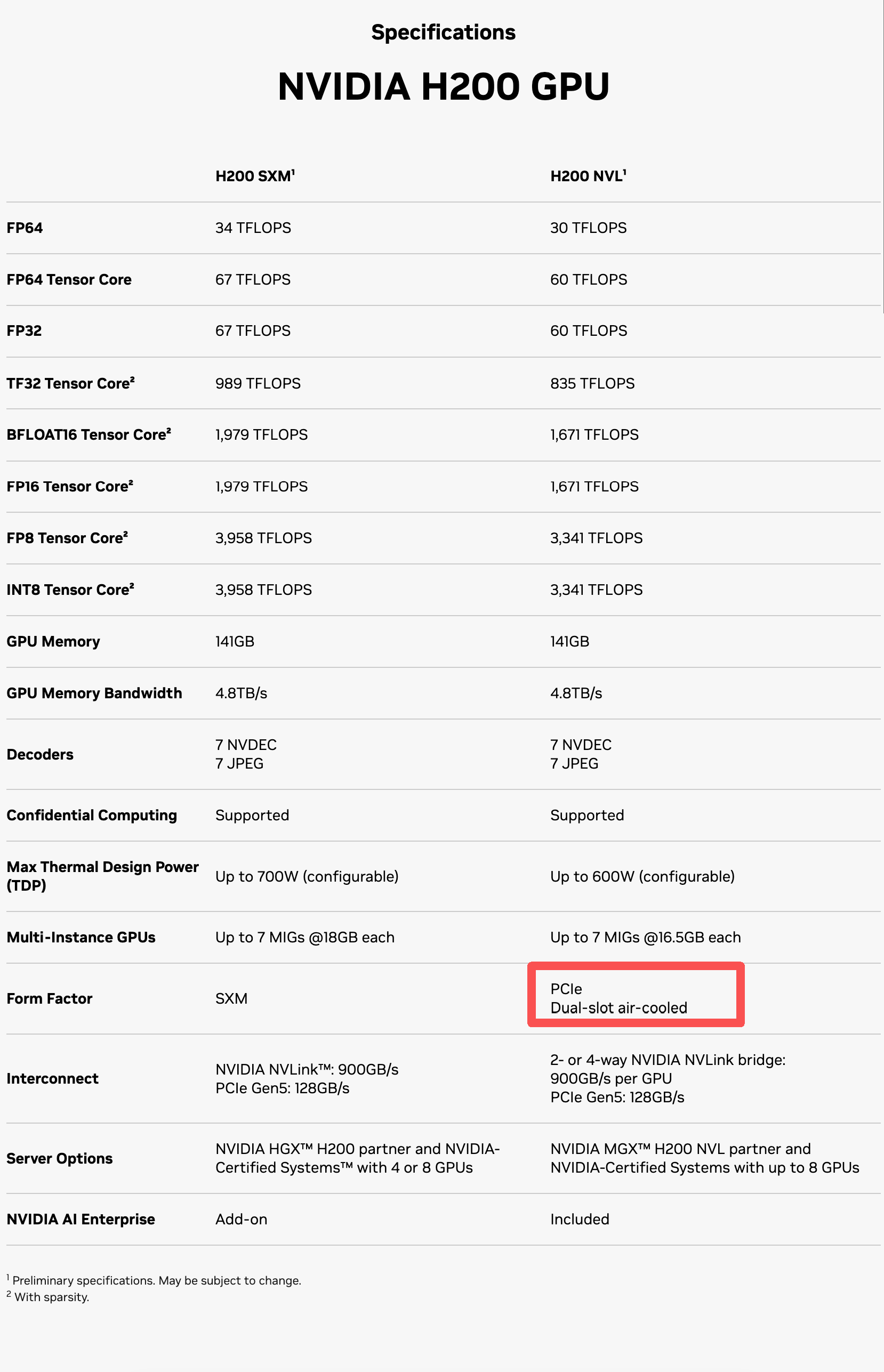Click the With sparsity footnote
Screen dimensions: 884x1372
click(x=48, y=1297)
